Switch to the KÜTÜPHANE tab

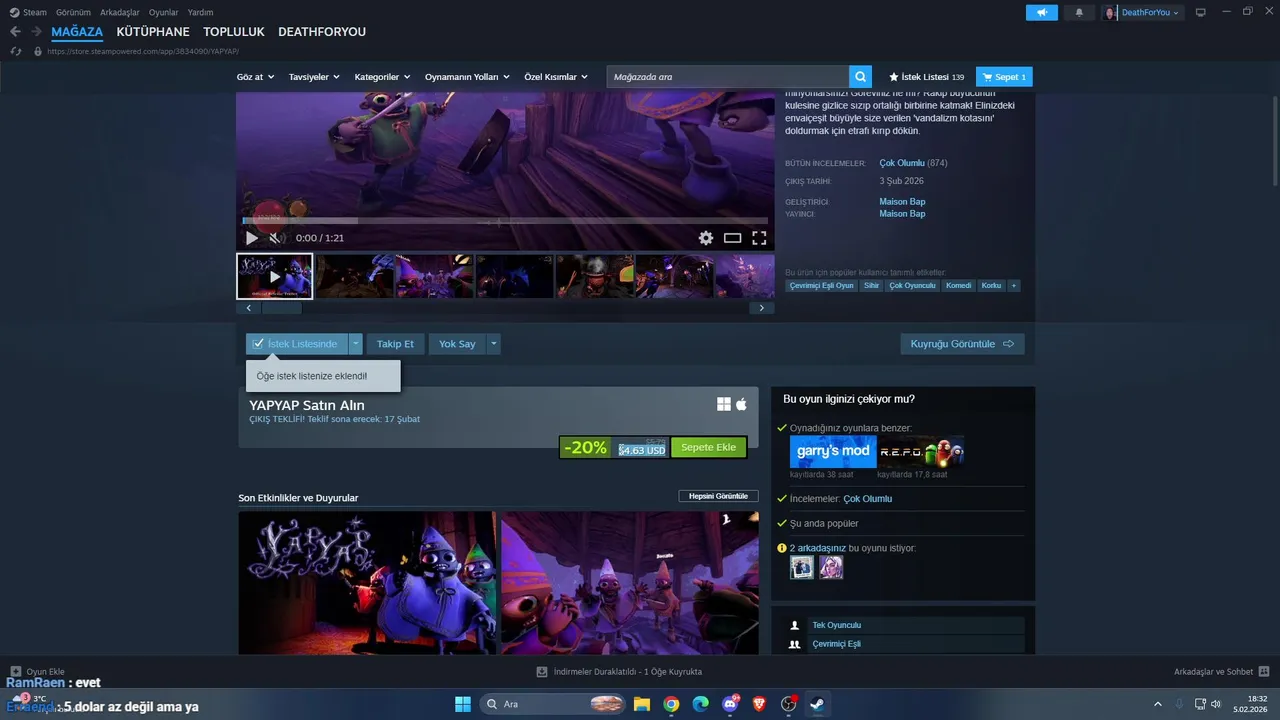pyautogui.click(x=153, y=32)
